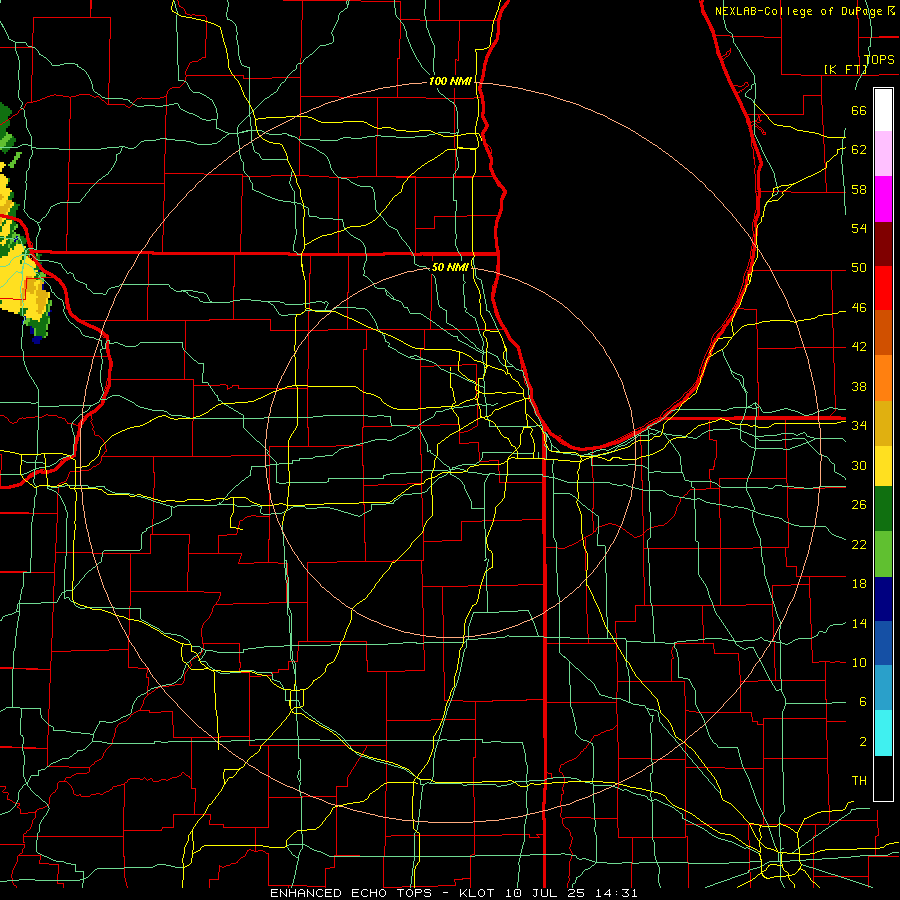Click the "(K FT)" units label

[845, 69]
